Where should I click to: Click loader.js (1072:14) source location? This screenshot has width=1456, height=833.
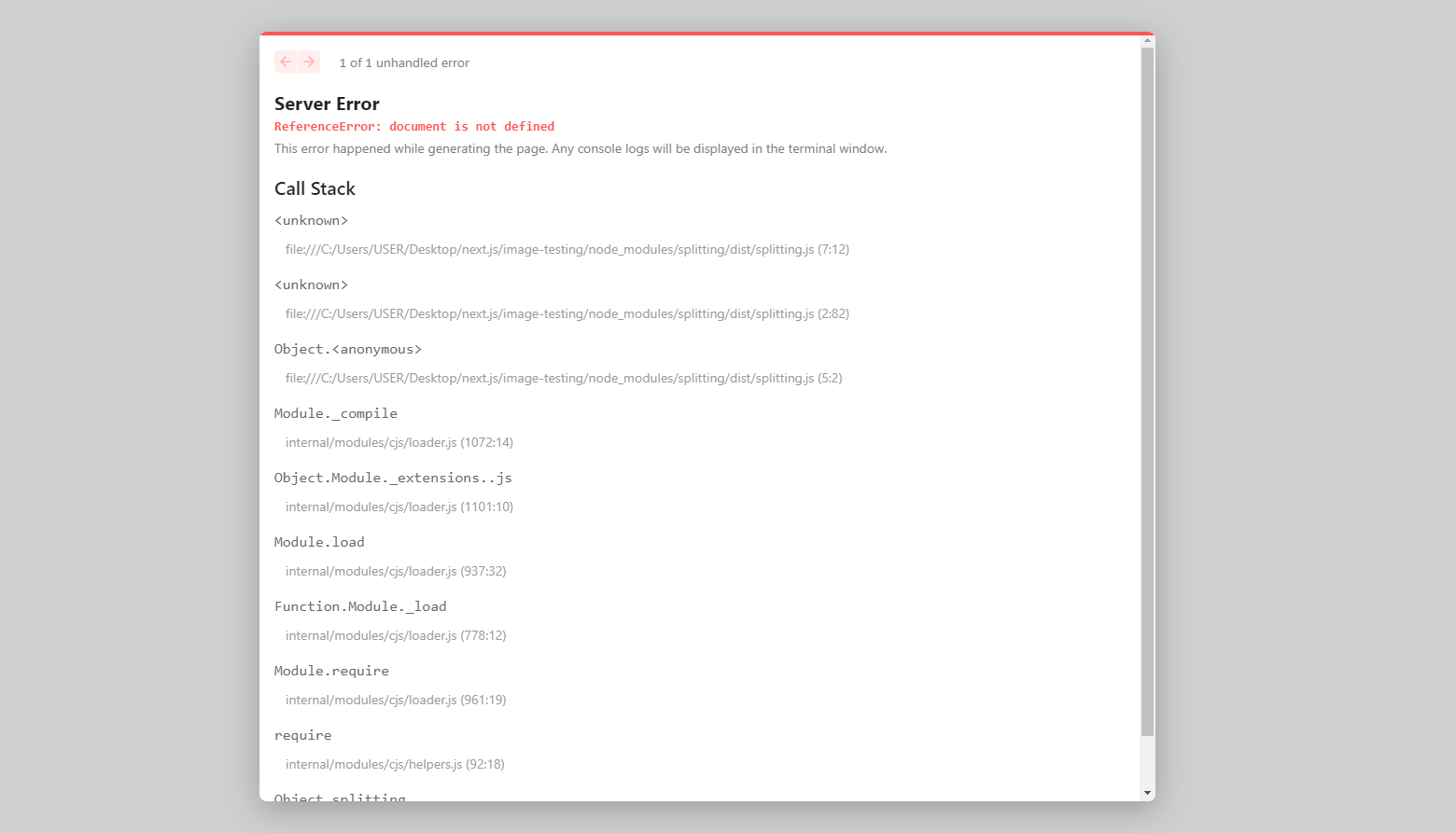399,442
